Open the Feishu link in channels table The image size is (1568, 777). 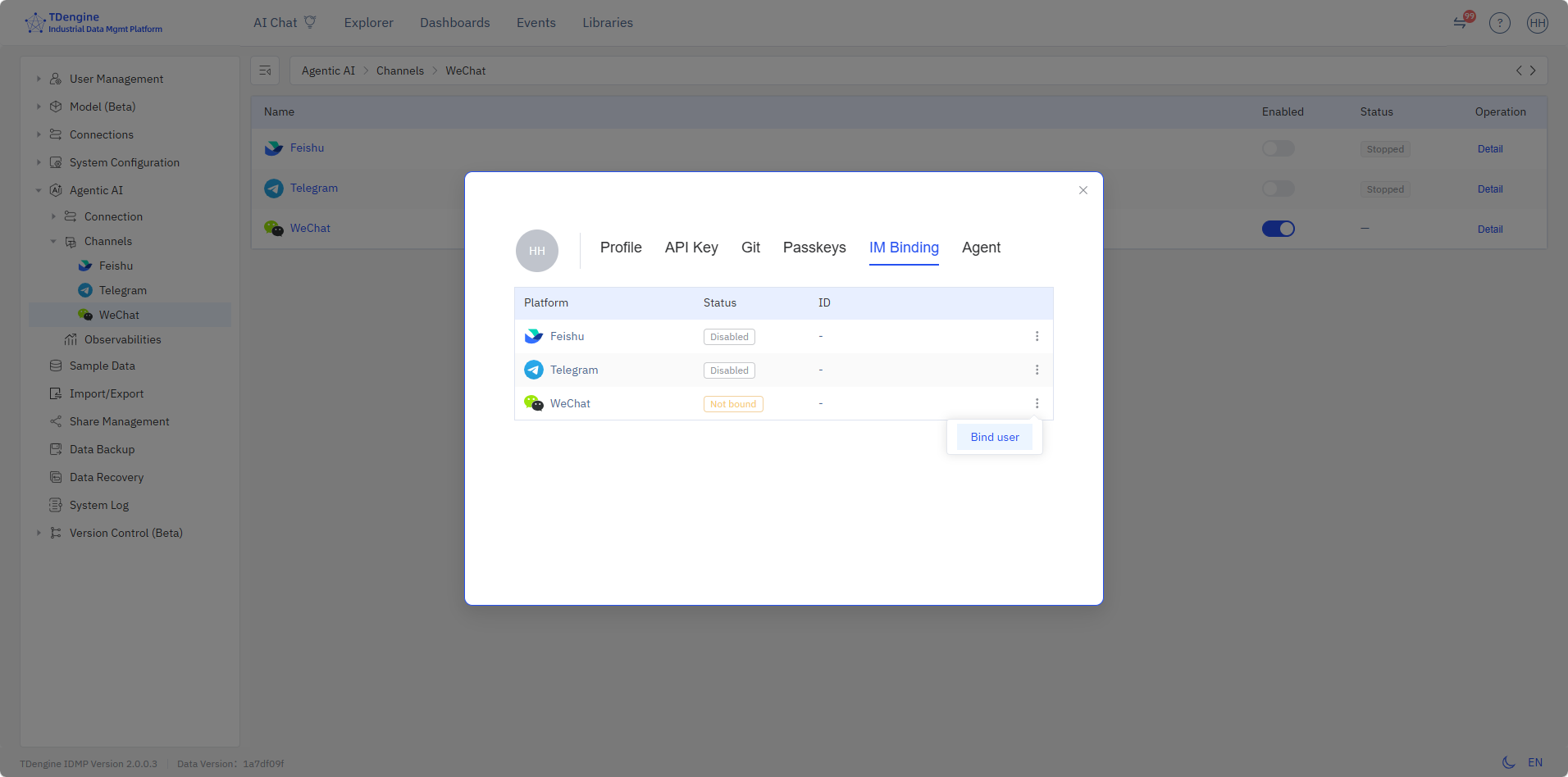click(307, 148)
